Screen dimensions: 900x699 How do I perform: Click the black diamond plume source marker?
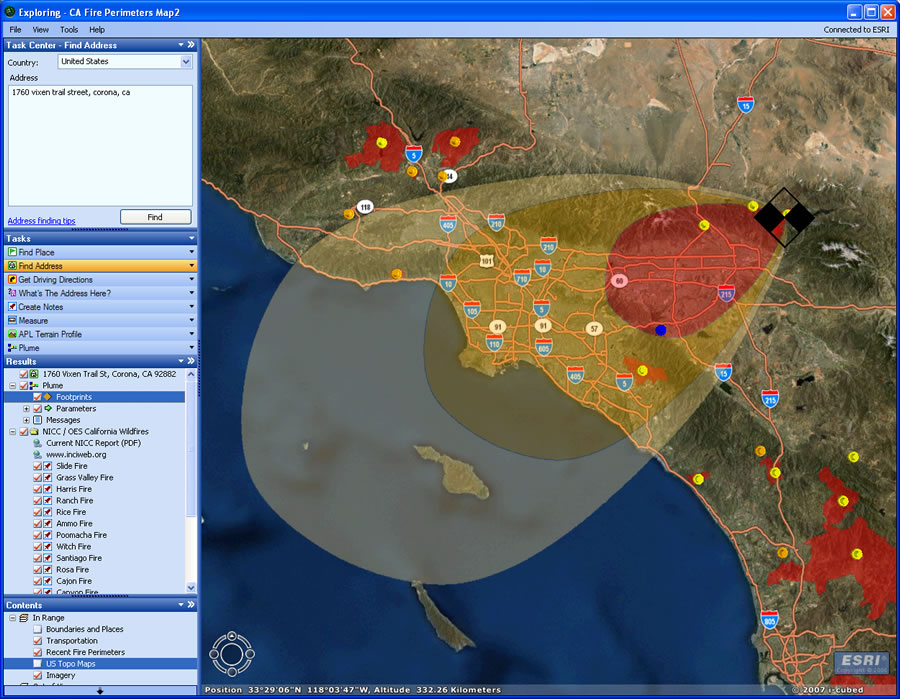[x=784, y=217]
